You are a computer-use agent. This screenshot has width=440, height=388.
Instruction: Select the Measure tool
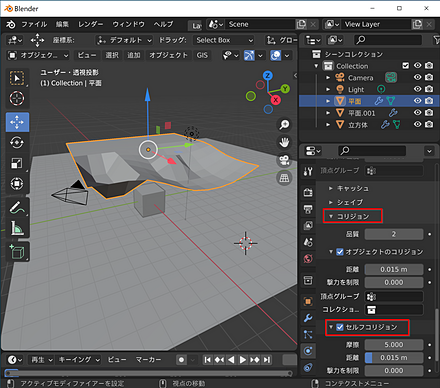(x=17, y=228)
